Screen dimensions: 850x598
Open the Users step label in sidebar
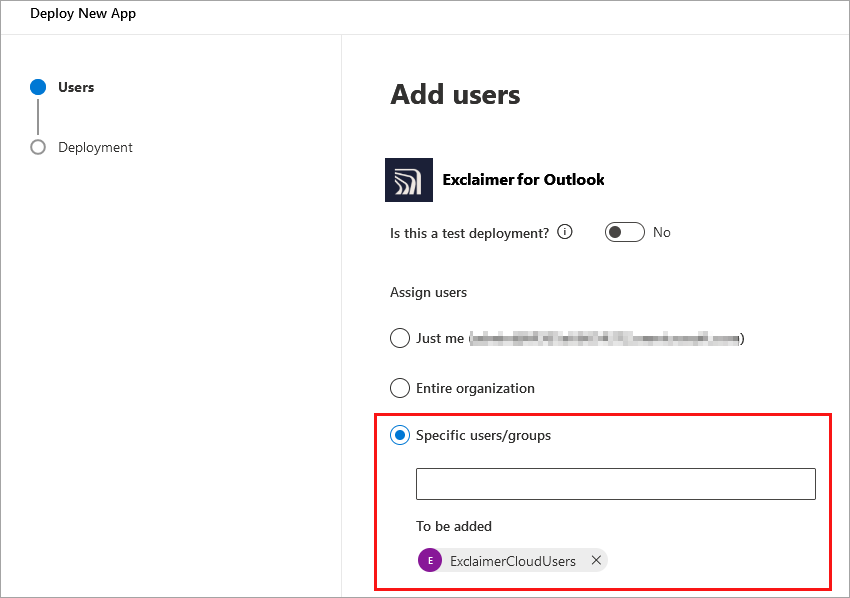click(x=76, y=87)
